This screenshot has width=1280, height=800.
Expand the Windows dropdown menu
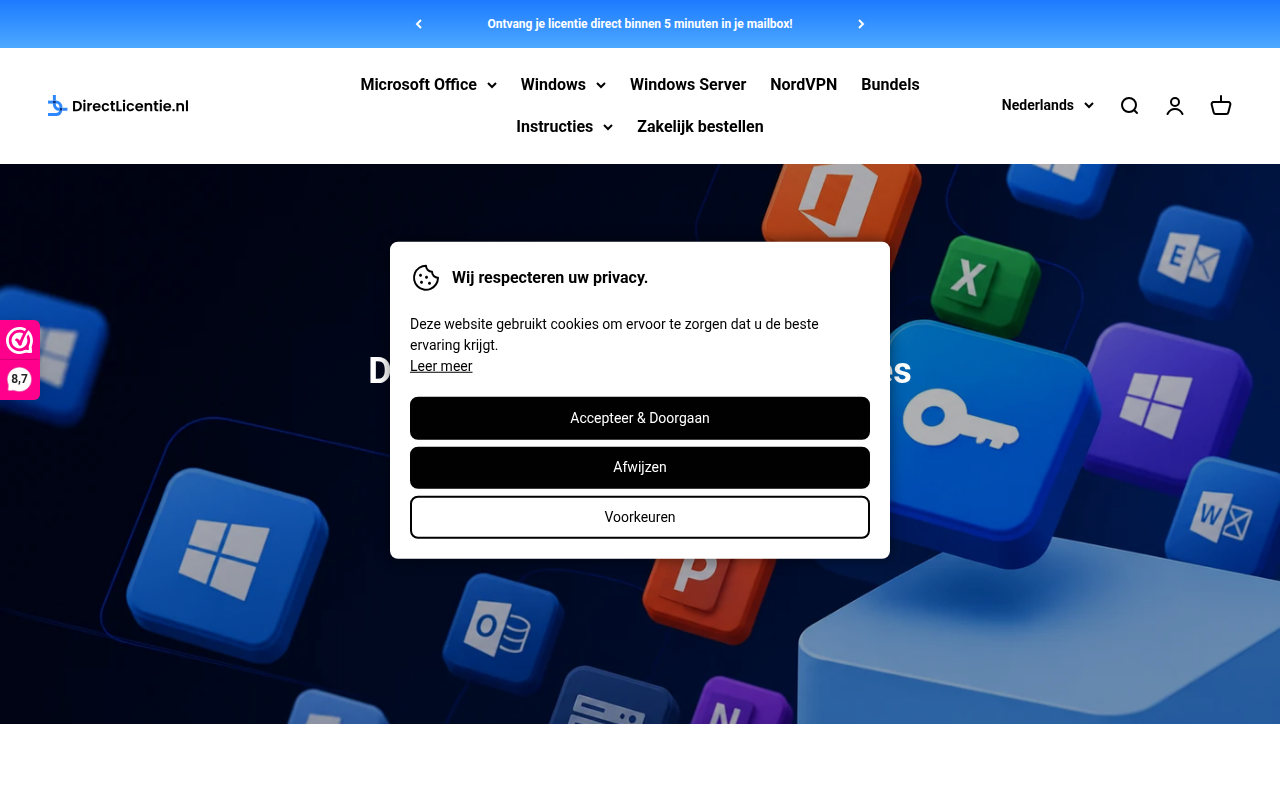tap(563, 85)
